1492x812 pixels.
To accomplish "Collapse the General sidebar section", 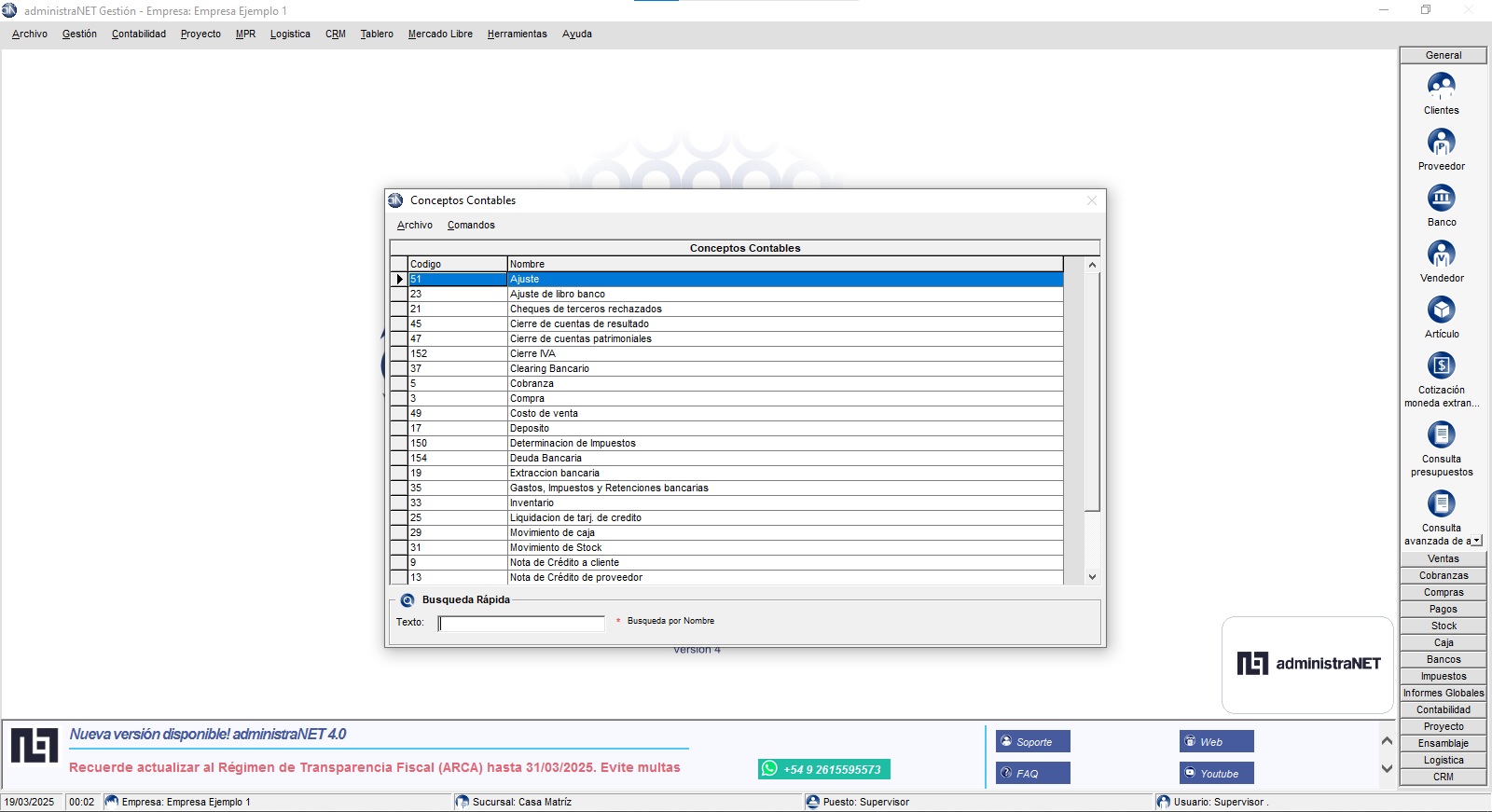I will point(1444,56).
